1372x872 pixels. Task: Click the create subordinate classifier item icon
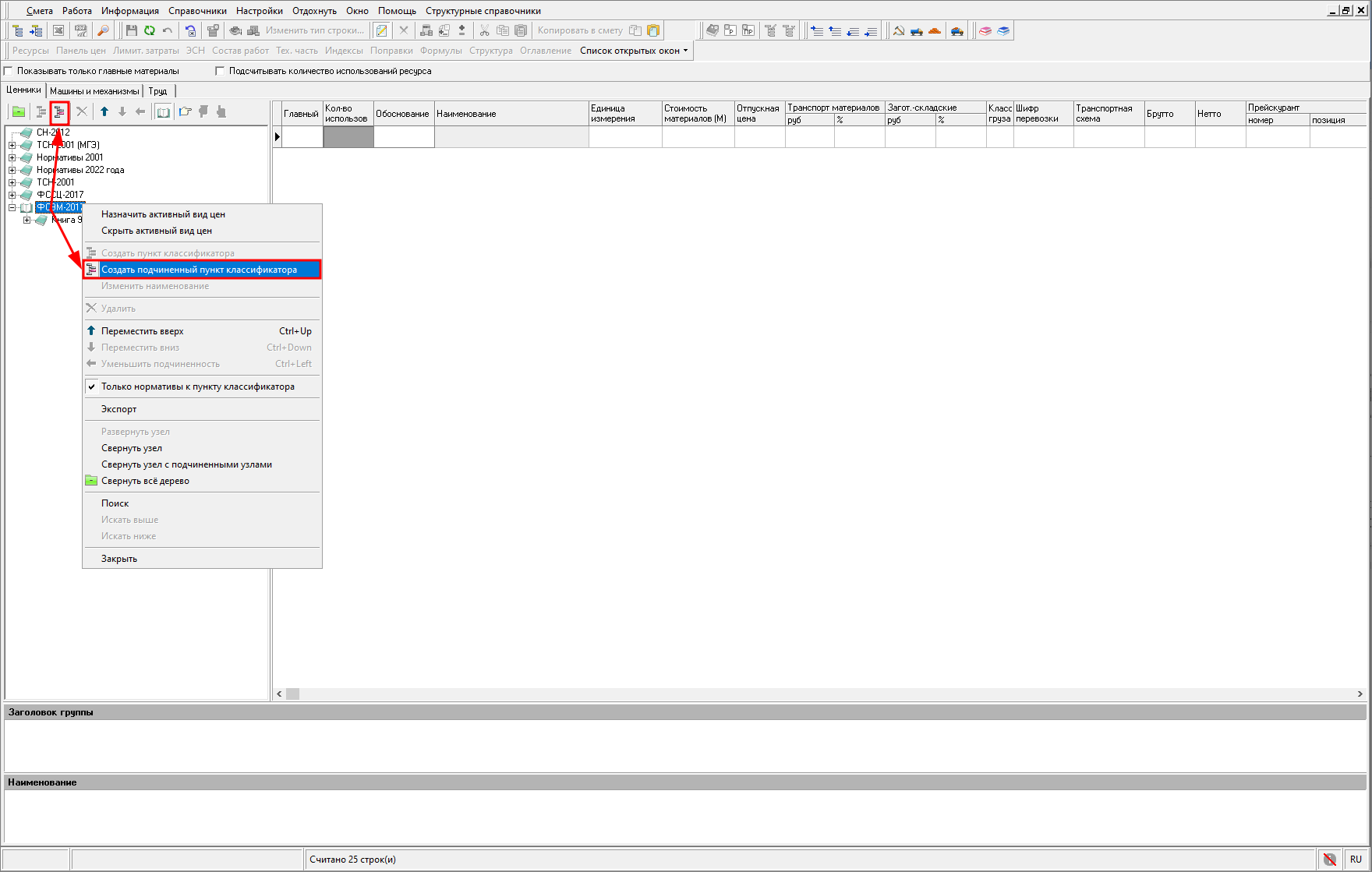[x=59, y=112]
